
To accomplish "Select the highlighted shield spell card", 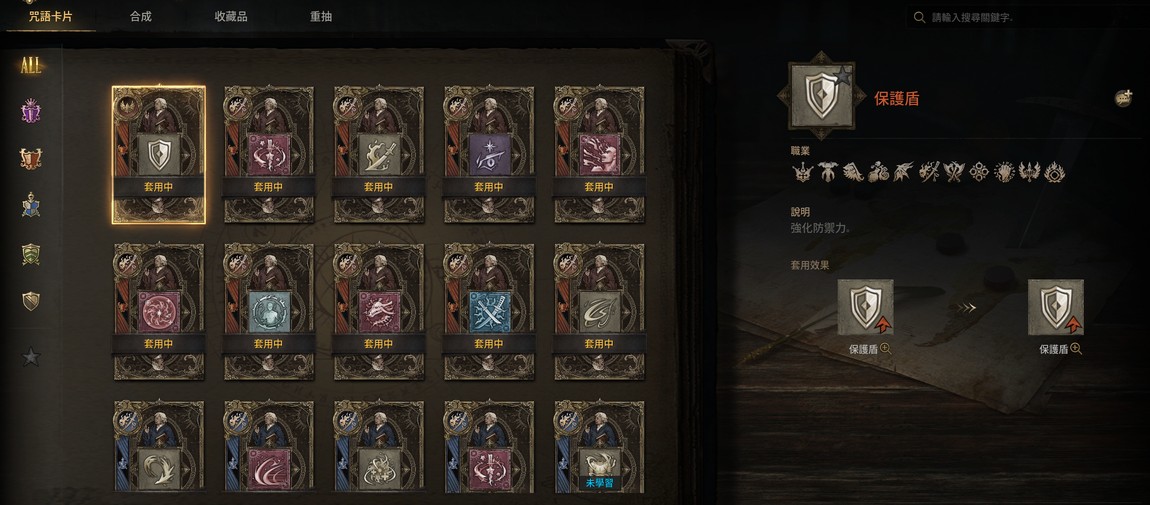I will 159,155.
